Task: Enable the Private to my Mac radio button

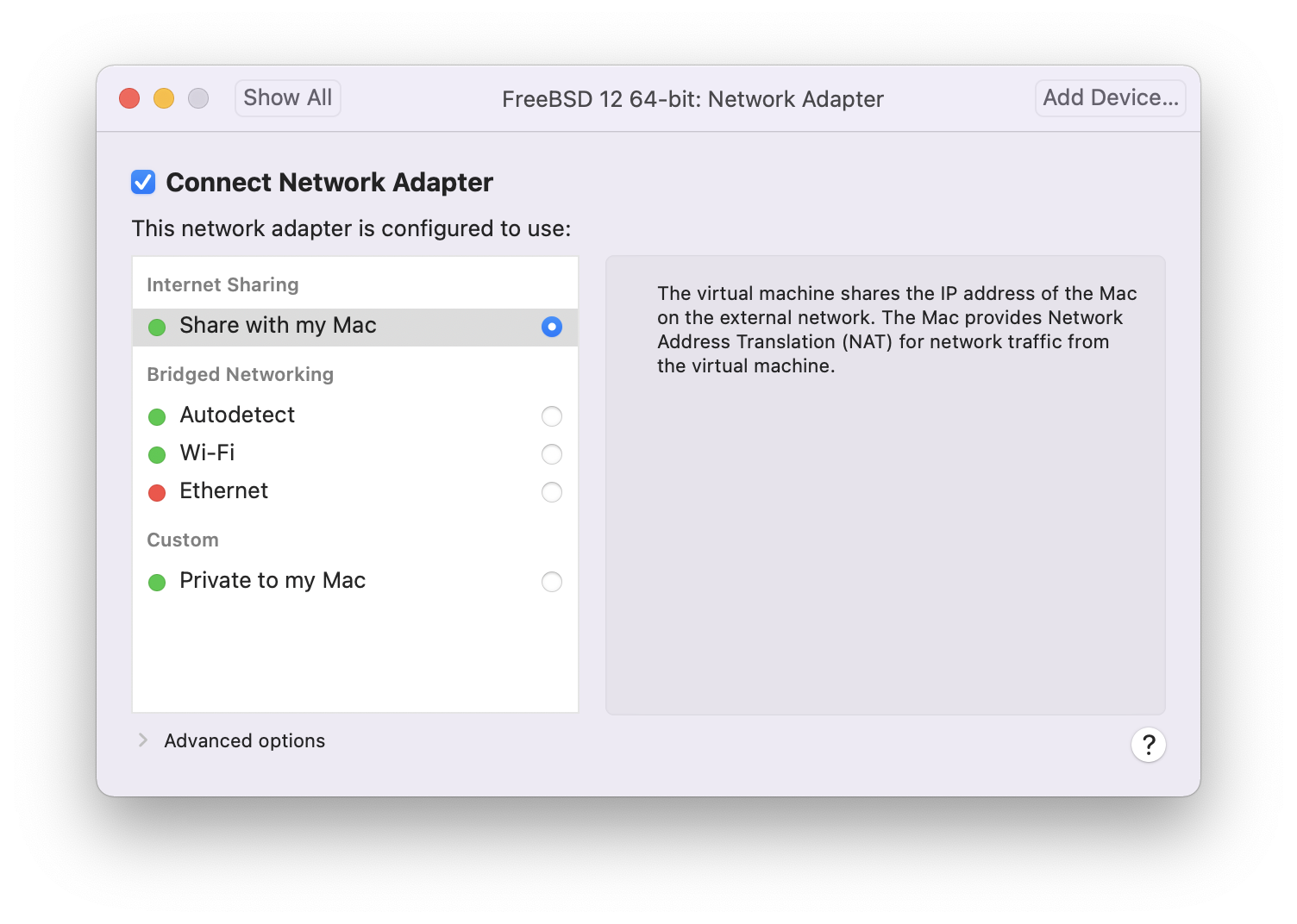Action: coord(552,582)
